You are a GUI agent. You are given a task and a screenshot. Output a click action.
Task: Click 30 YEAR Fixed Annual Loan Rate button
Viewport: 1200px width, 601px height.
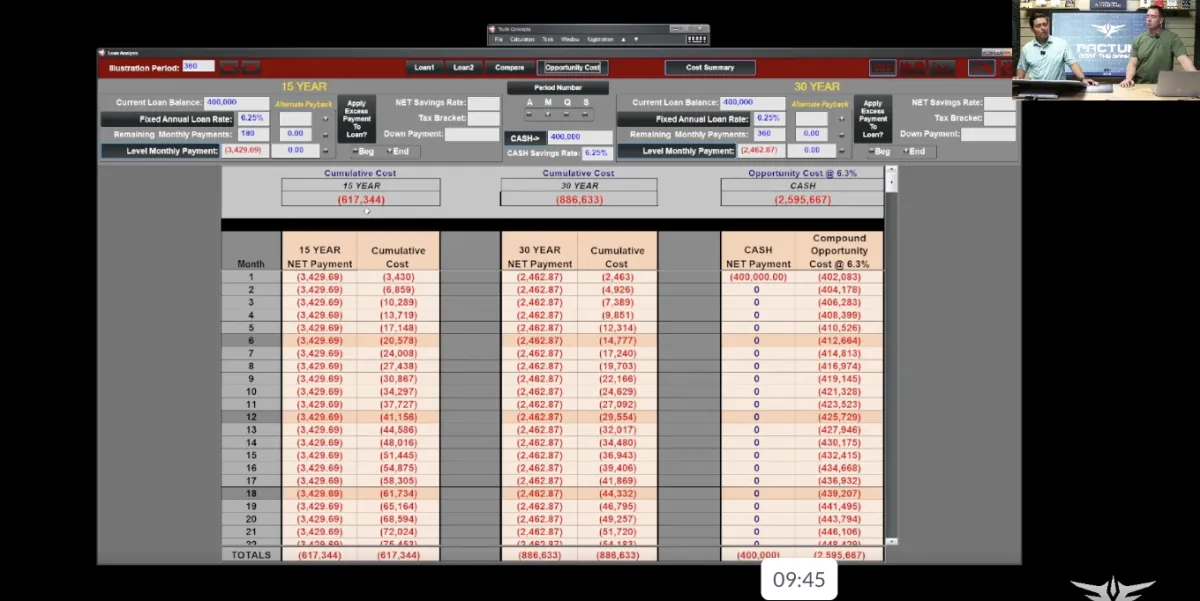[684, 119]
